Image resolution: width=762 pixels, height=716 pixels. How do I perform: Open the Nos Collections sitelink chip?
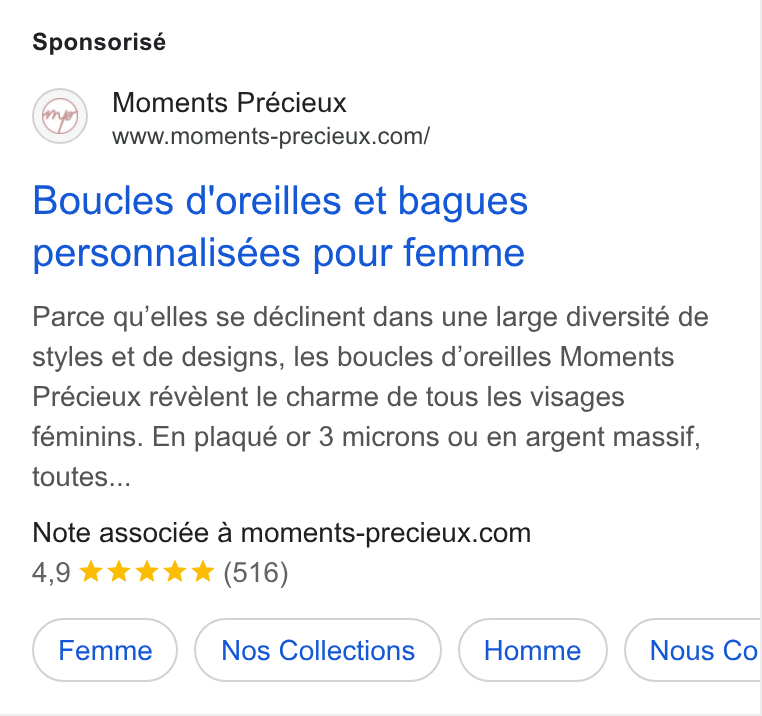pyautogui.click(x=318, y=650)
